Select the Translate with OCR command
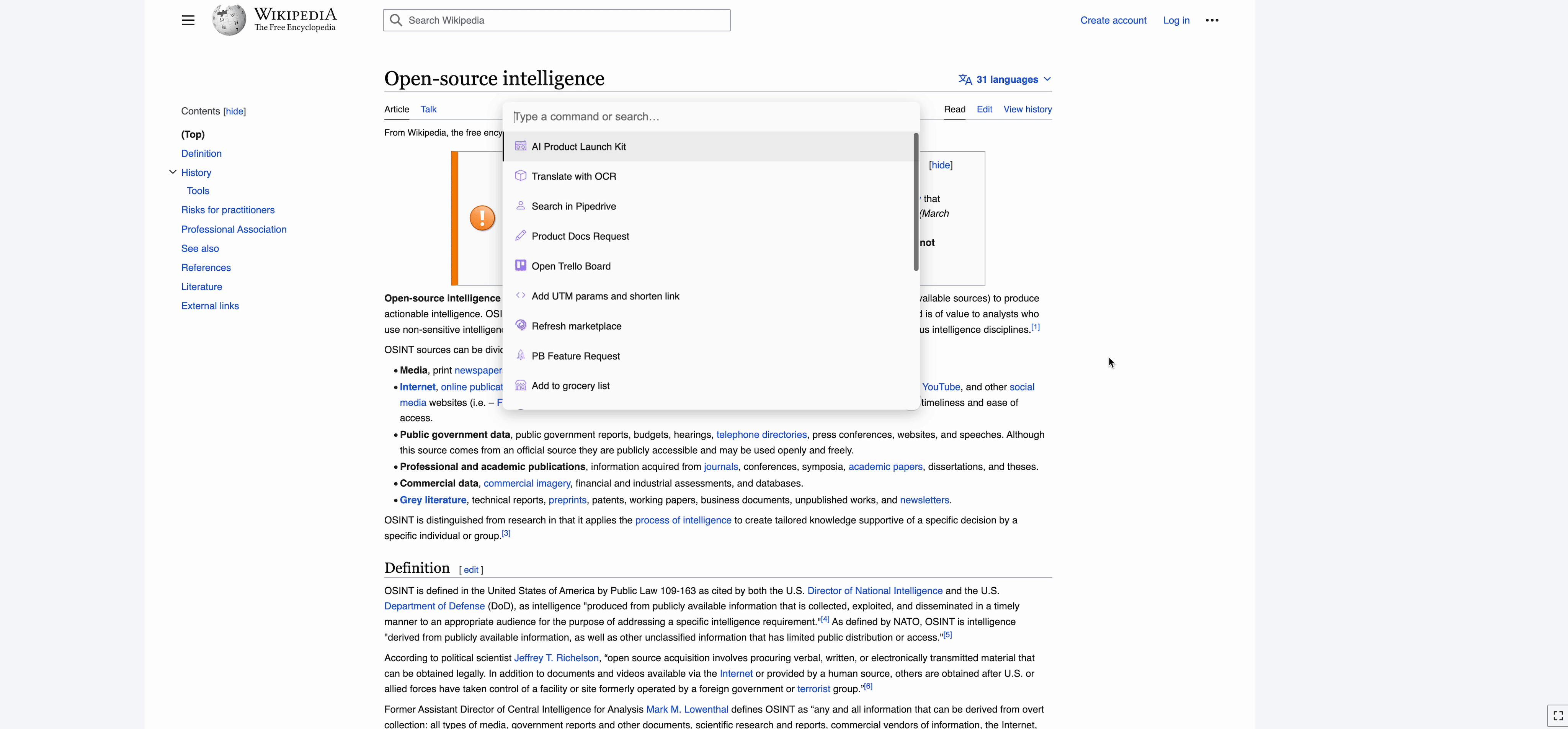Viewport: 1568px width, 729px height. pyautogui.click(x=708, y=177)
